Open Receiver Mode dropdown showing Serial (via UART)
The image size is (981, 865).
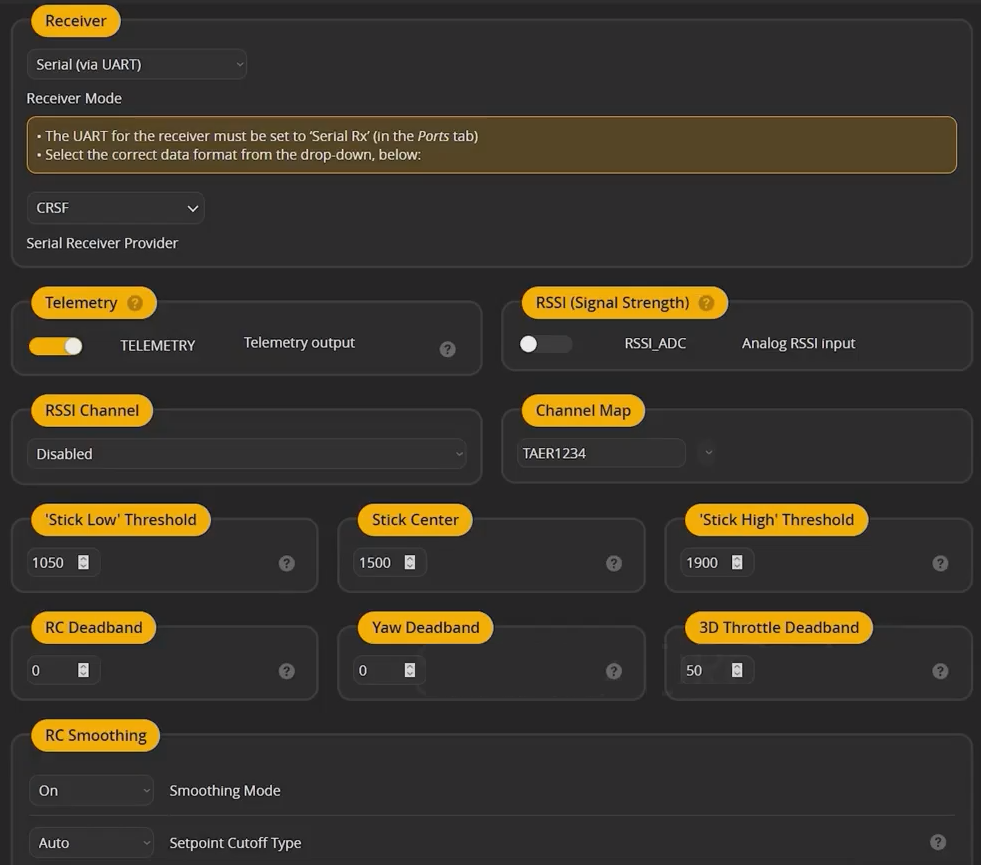coord(137,65)
